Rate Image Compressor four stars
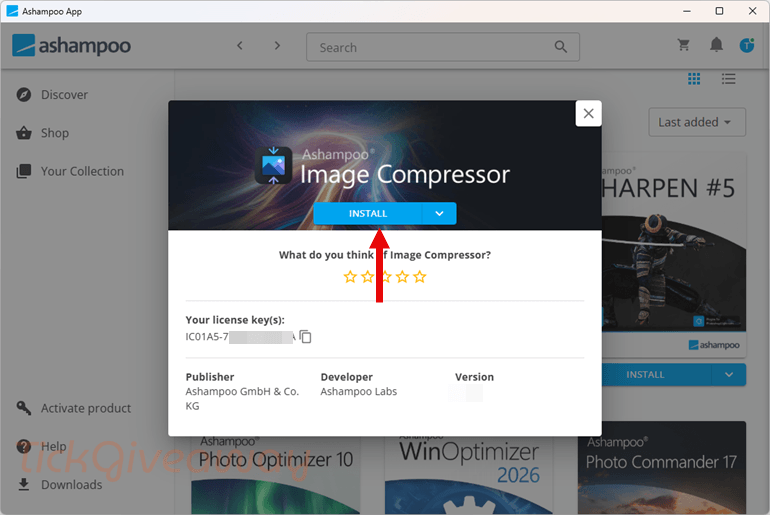The image size is (770, 515). click(402, 277)
